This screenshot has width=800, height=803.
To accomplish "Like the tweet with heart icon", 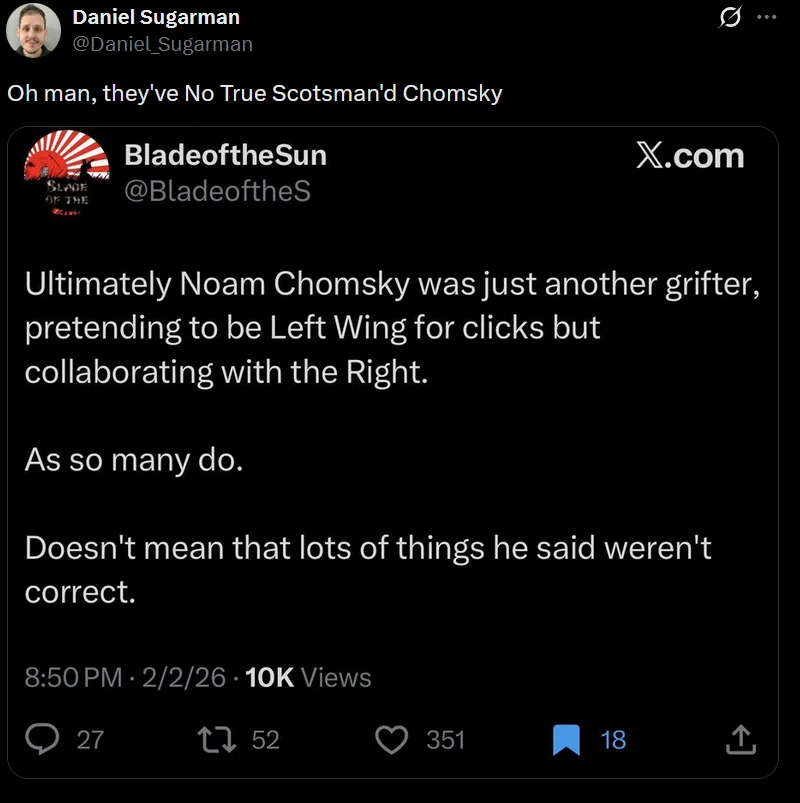I will [x=391, y=739].
